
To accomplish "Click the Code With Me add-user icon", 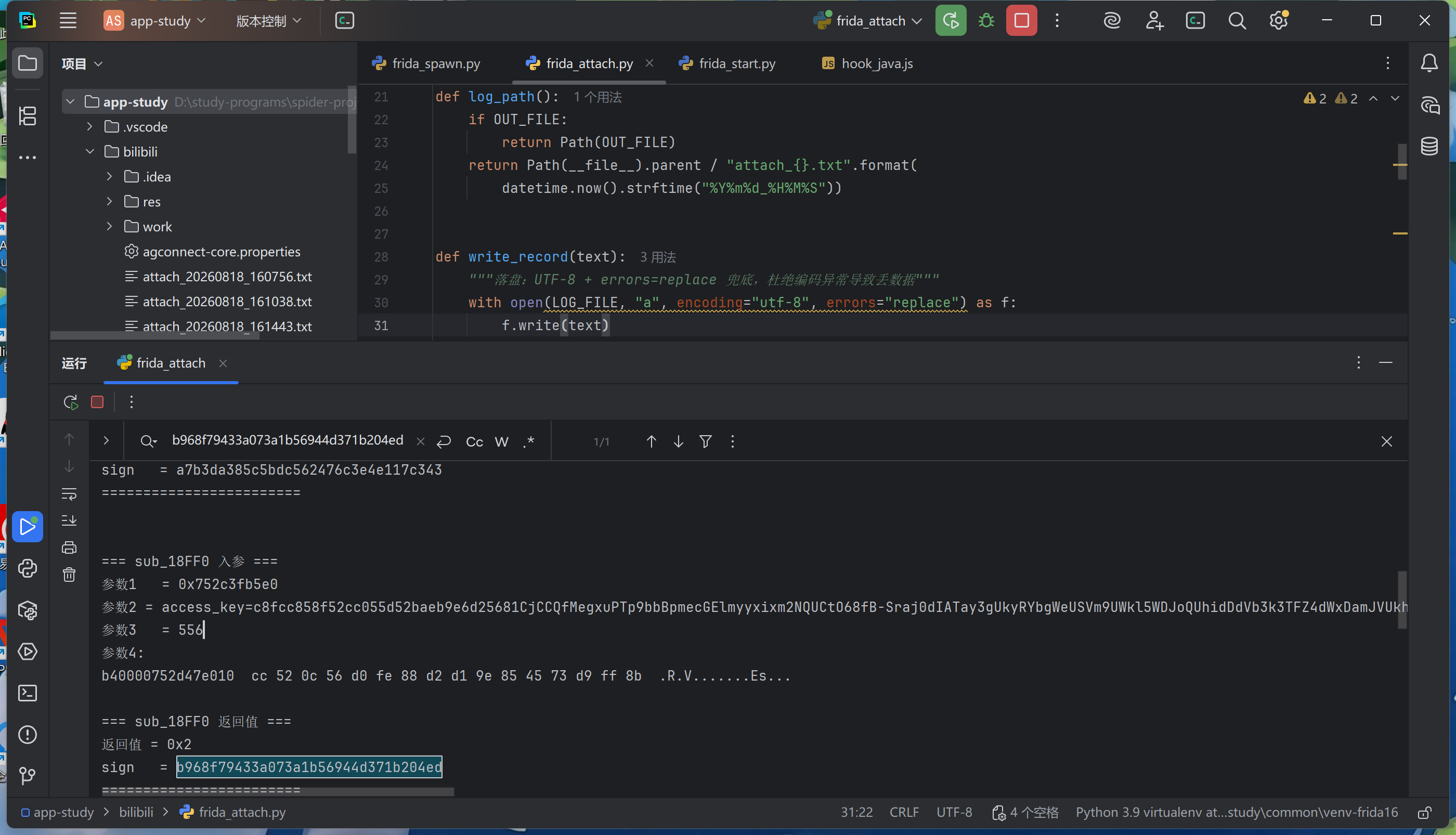I will click(x=1154, y=21).
